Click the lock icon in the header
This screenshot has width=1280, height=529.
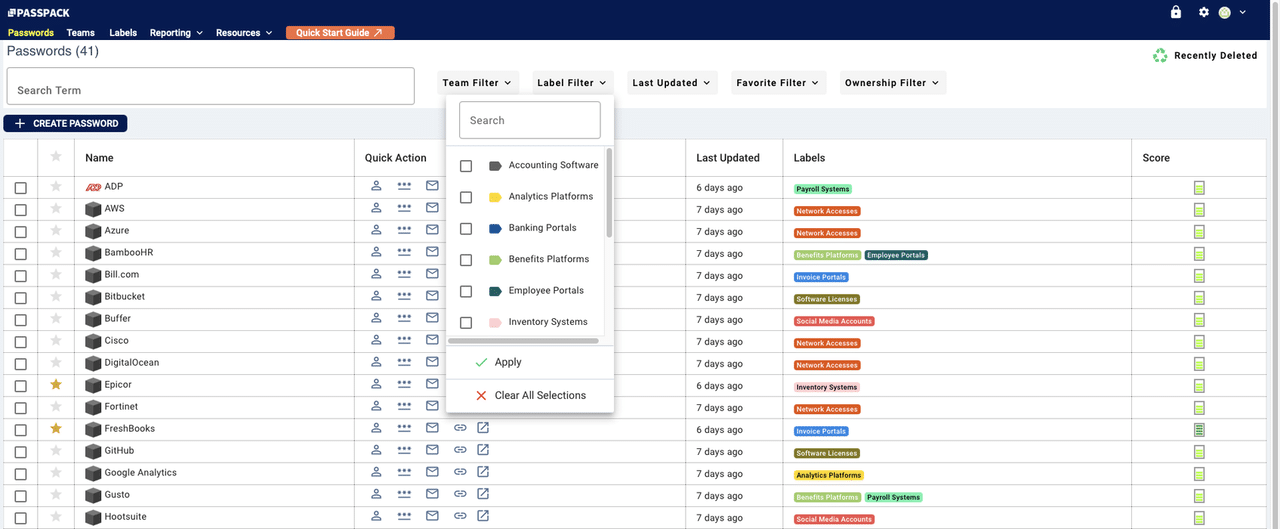pos(1176,12)
